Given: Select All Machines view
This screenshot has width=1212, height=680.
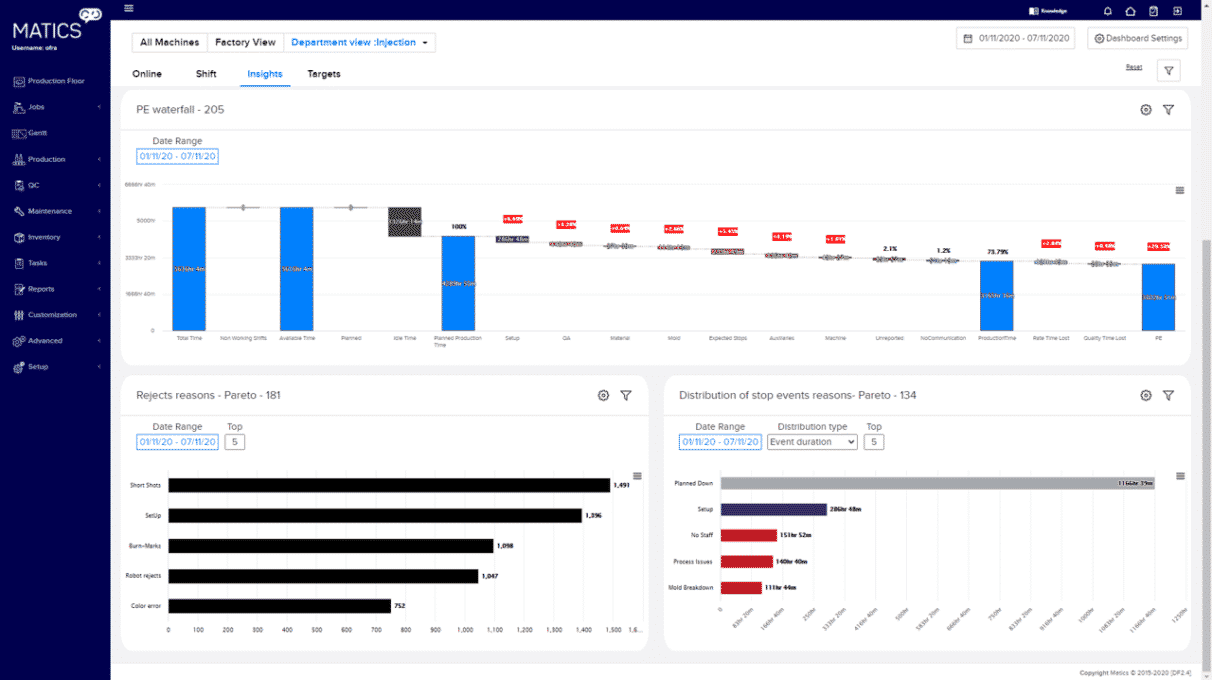Looking at the screenshot, I should coord(169,42).
